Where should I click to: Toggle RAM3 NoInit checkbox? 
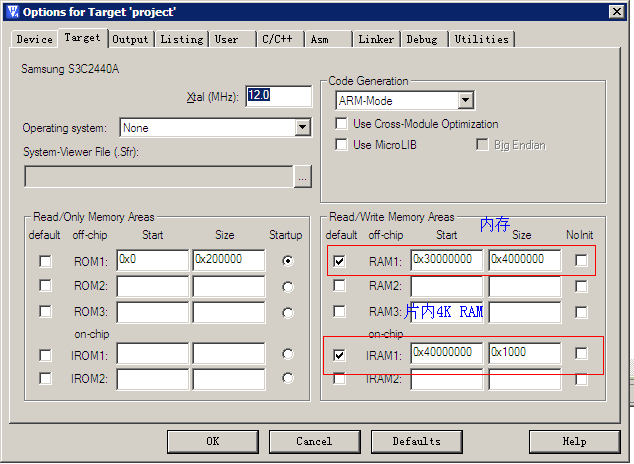(x=581, y=312)
